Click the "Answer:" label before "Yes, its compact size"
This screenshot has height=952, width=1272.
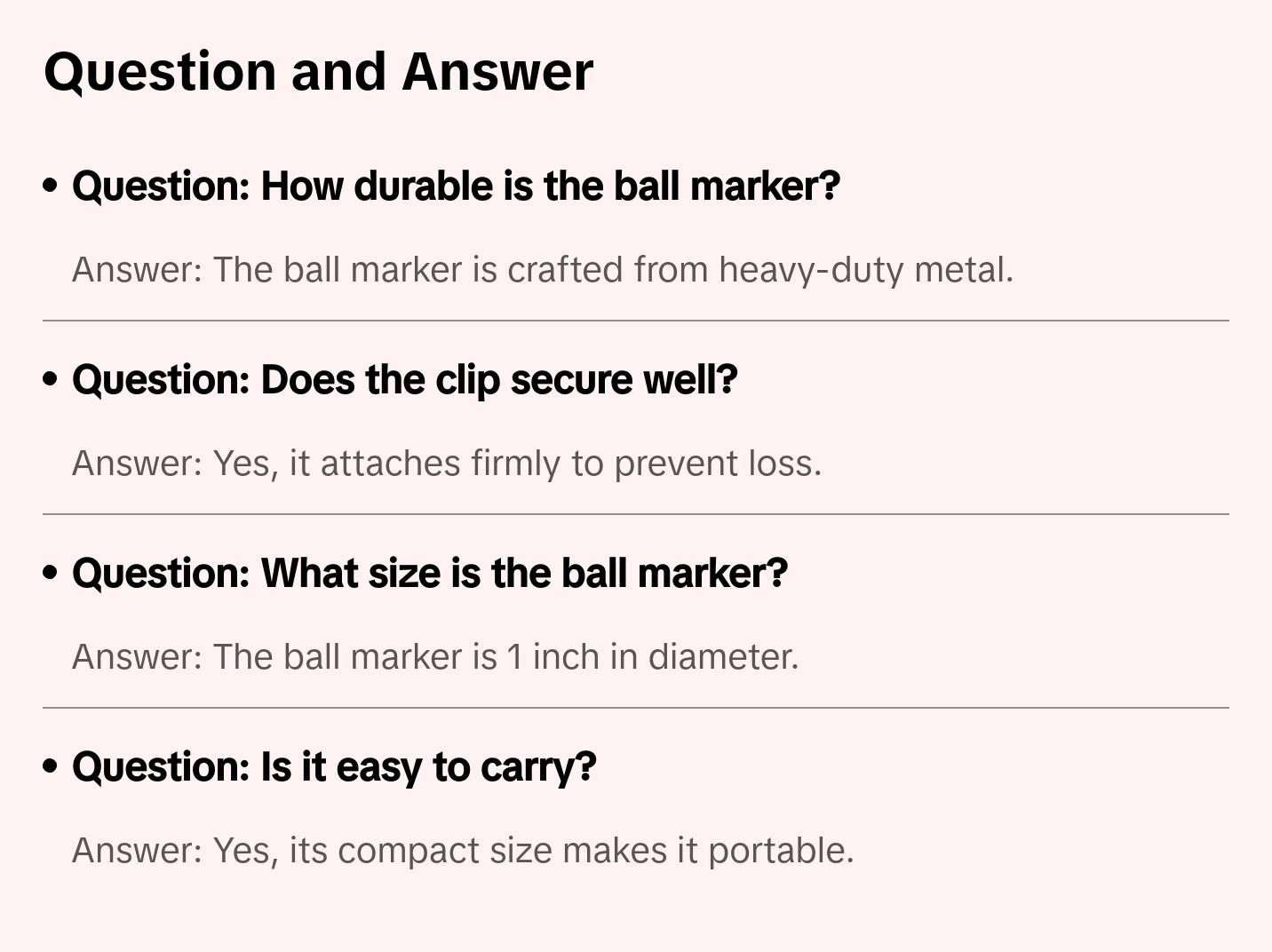tap(138, 851)
